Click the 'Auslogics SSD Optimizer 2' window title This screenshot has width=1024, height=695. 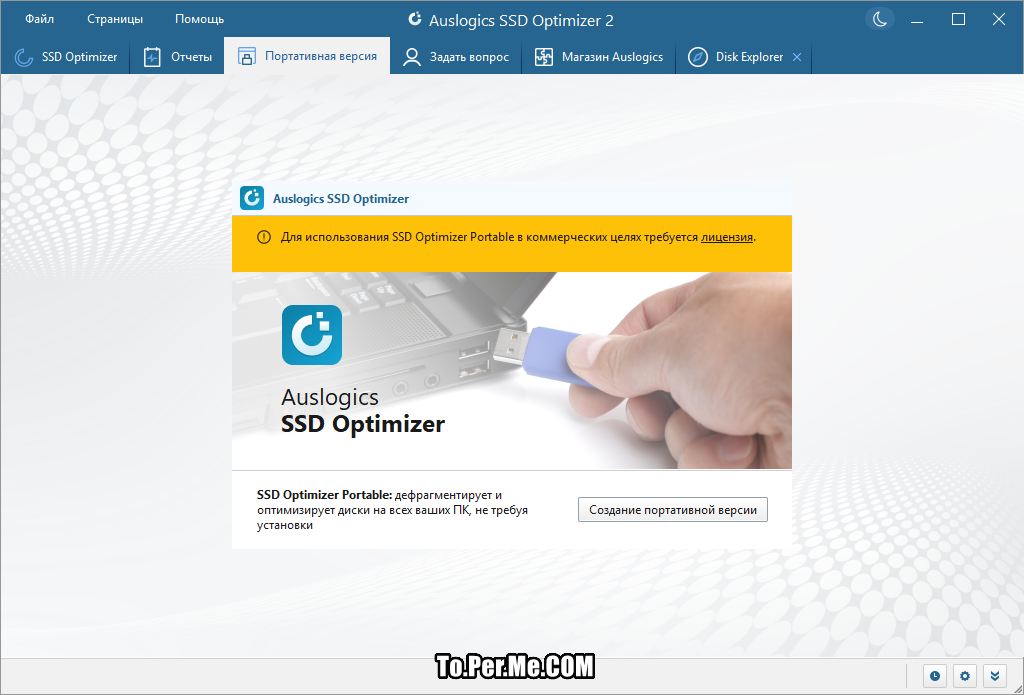pyautogui.click(x=521, y=20)
